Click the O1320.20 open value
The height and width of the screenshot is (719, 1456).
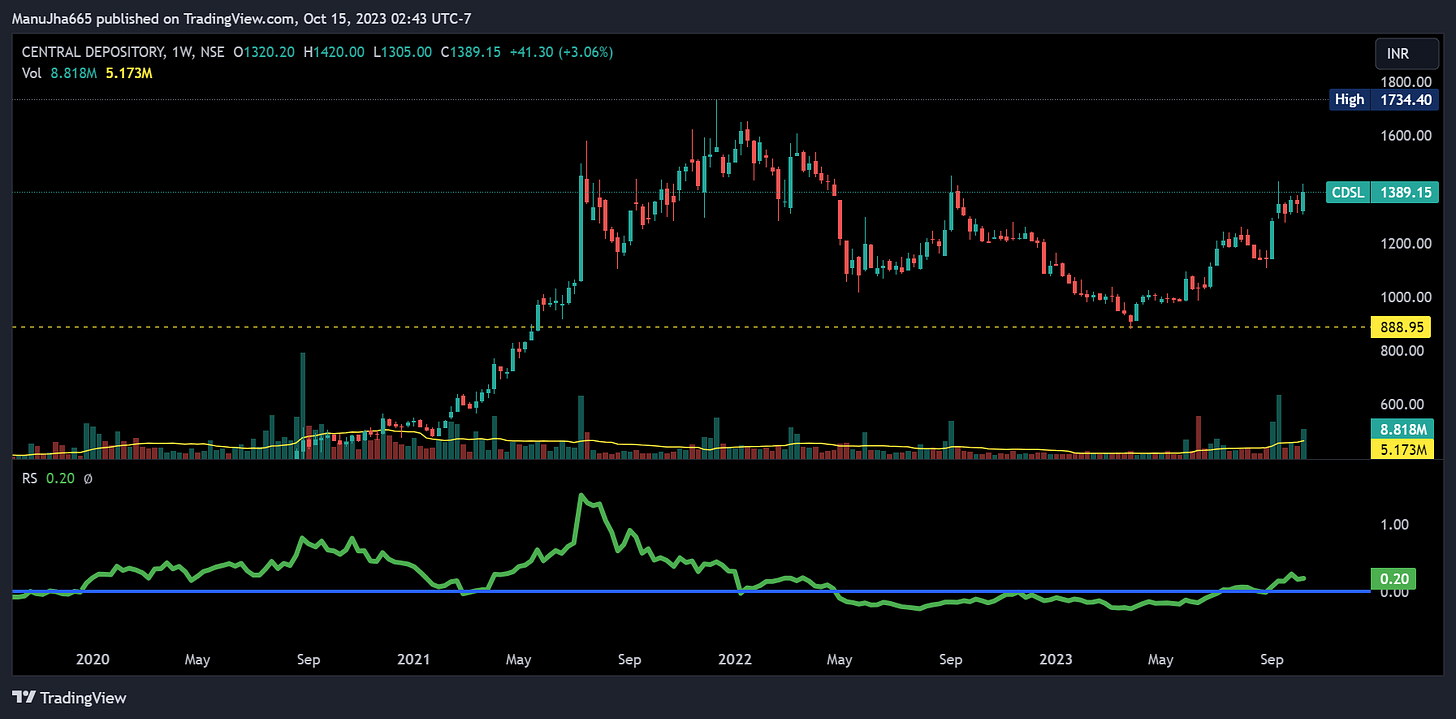[263, 52]
